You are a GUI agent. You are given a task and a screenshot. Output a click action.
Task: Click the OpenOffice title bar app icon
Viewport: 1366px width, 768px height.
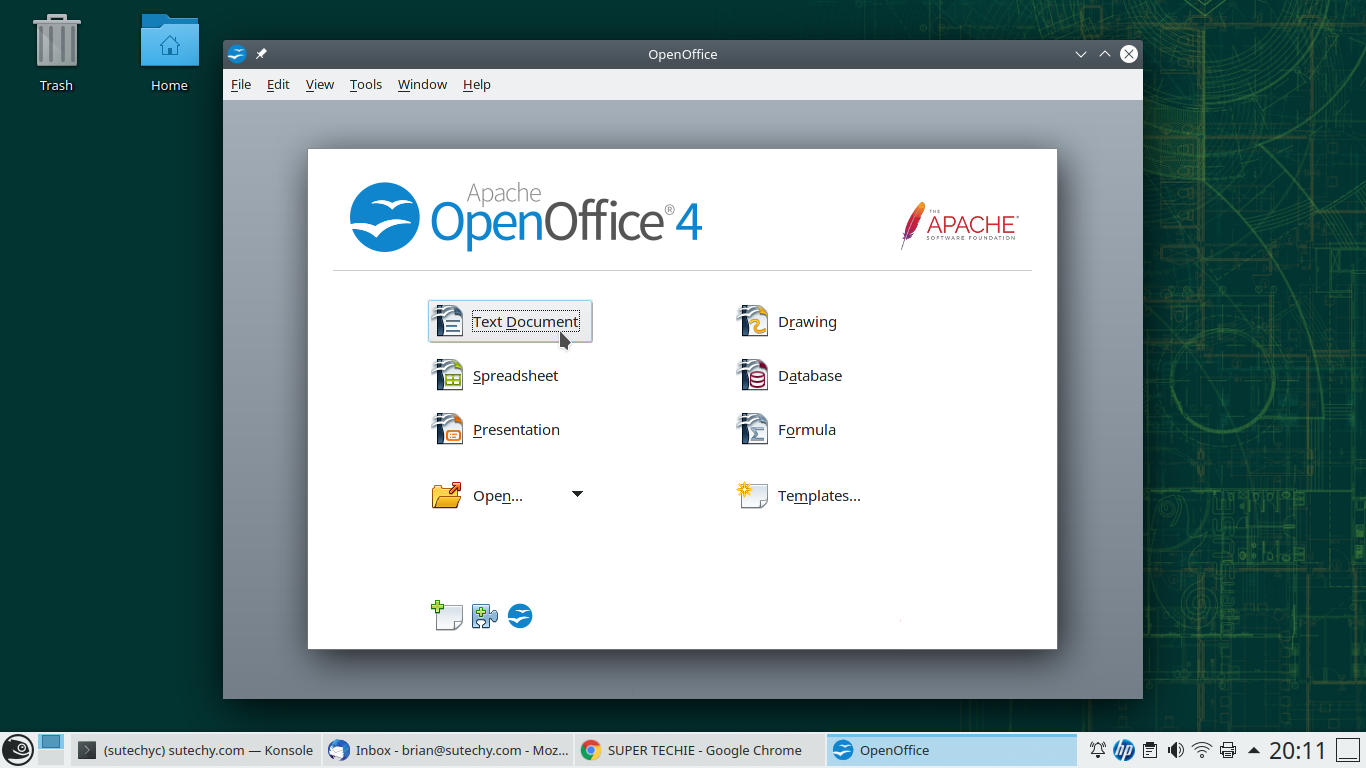pos(237,54)
